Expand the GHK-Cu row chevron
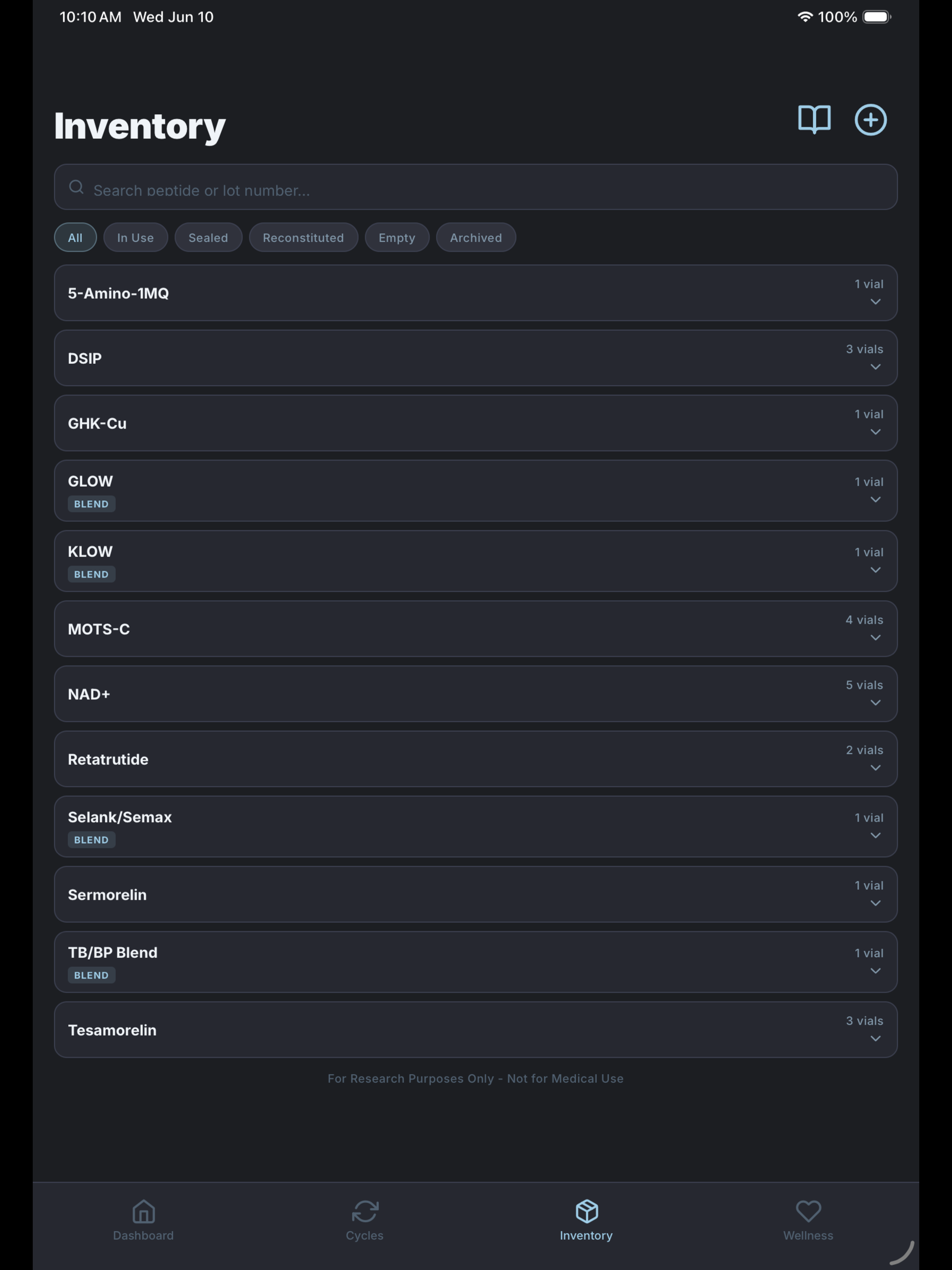Viewport: 952px width, 1270px height. tap(875, 431)
